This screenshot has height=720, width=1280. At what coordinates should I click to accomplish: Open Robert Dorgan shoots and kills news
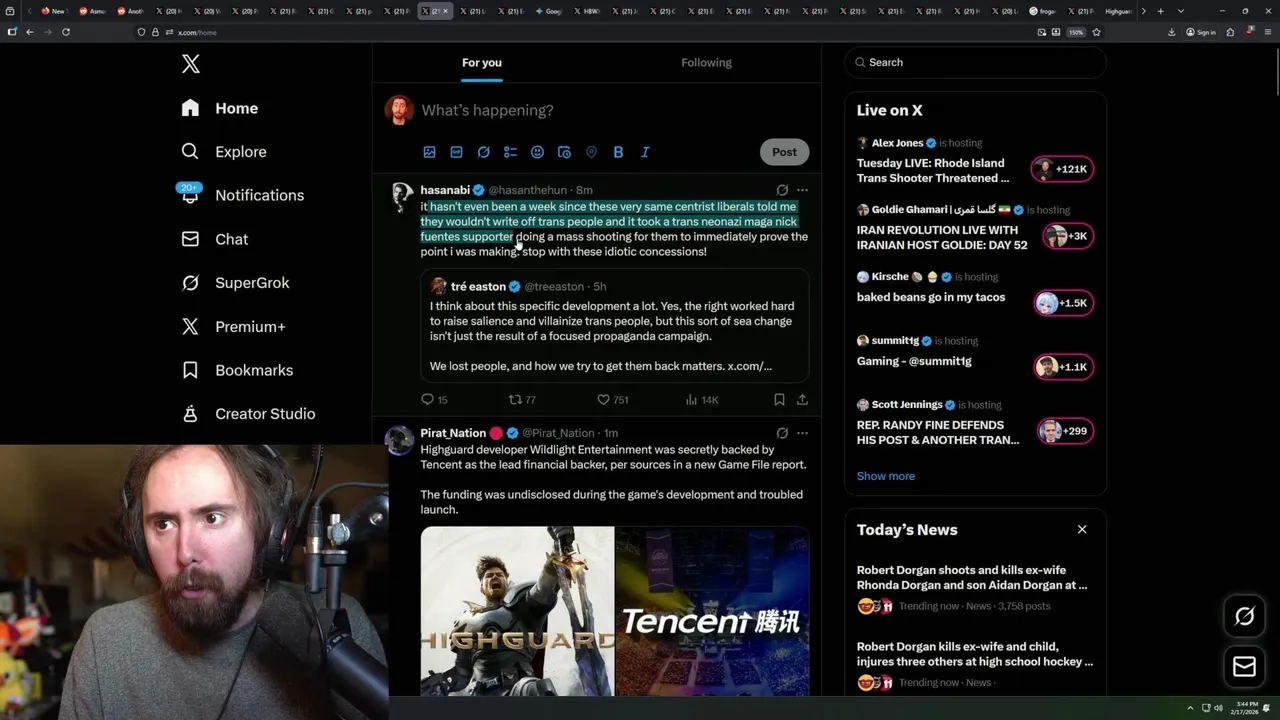coord(975,588)
